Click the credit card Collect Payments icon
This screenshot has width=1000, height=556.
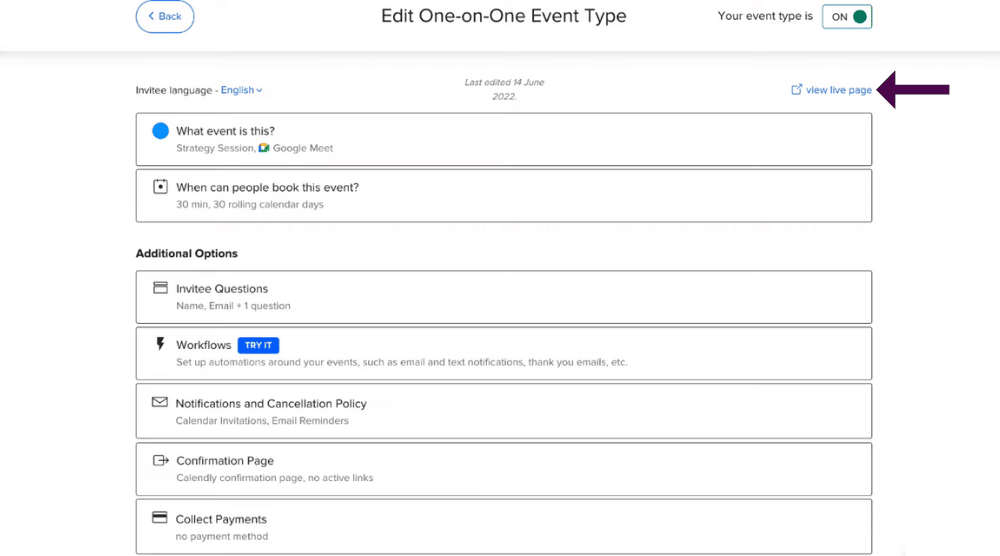coord(159,517)
